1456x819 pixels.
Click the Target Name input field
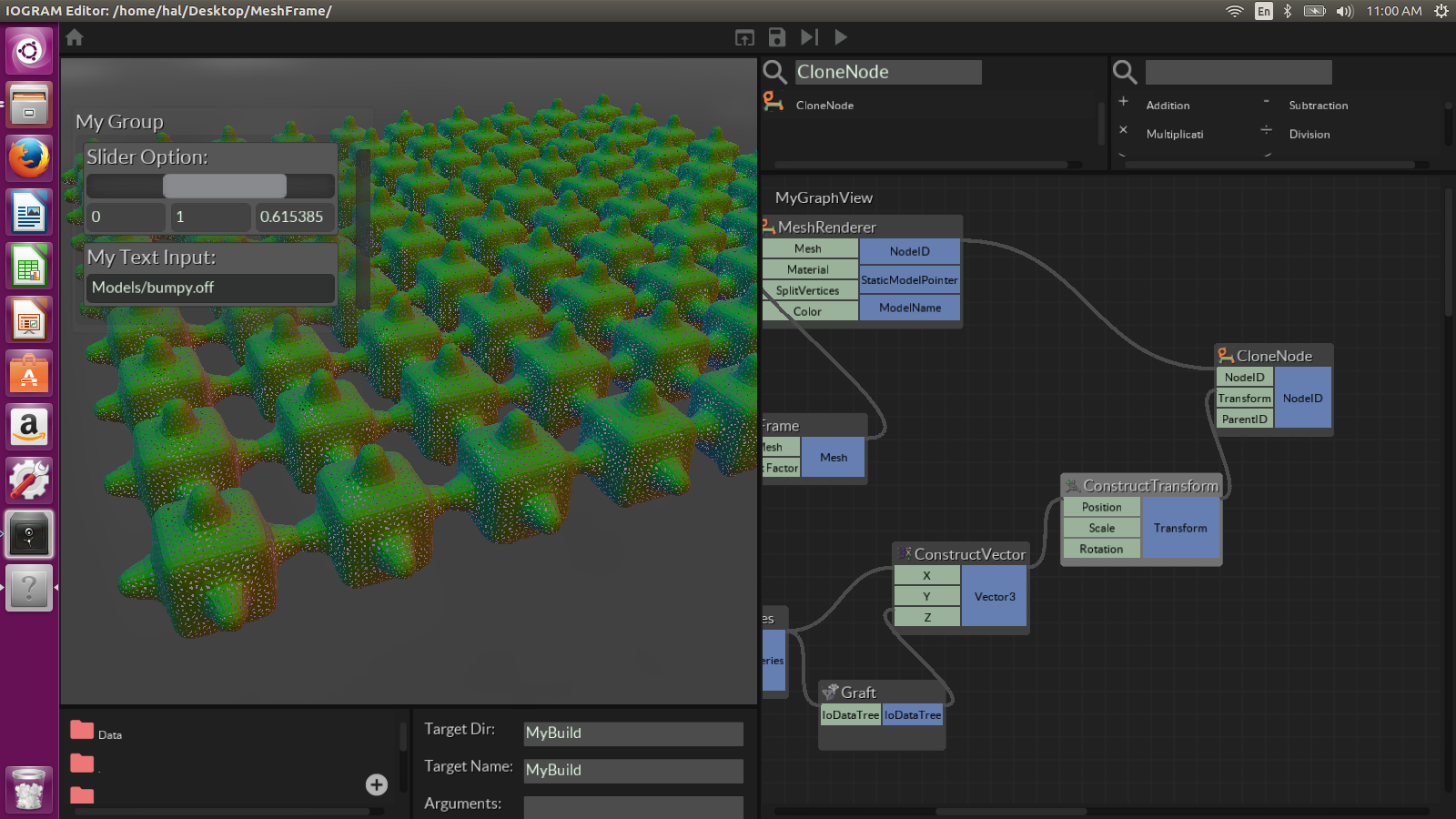[x=633, y=771]
